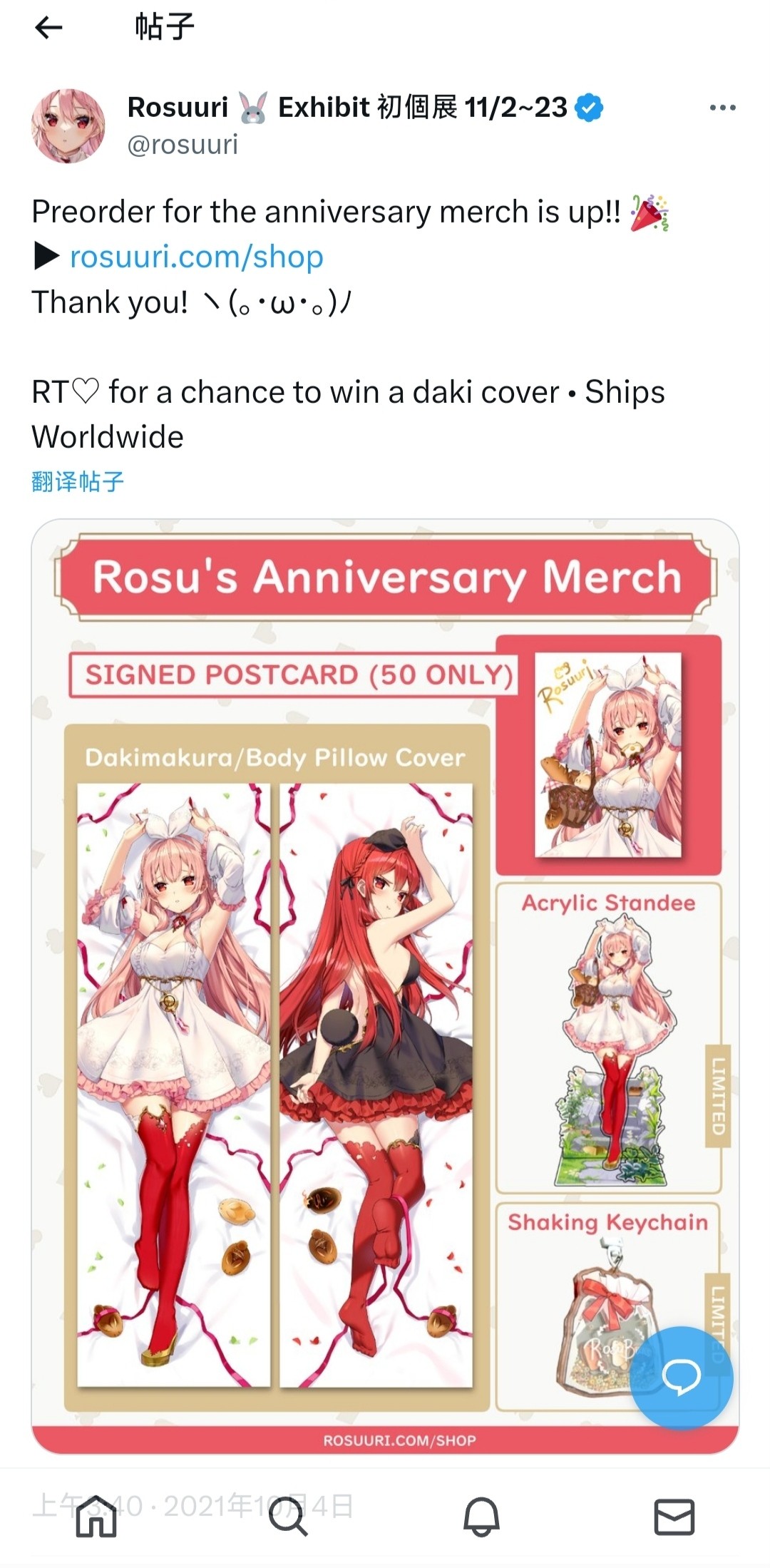Tap the 翻译帖子 translate post link

tap(78, 481)
